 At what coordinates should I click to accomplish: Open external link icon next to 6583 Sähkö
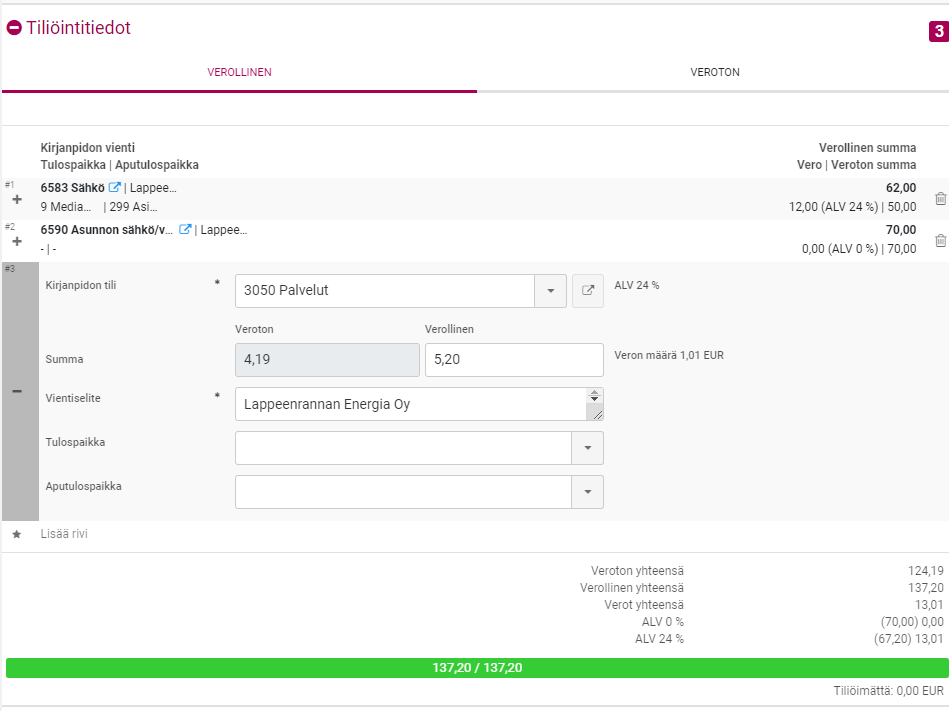coord(115,188)
